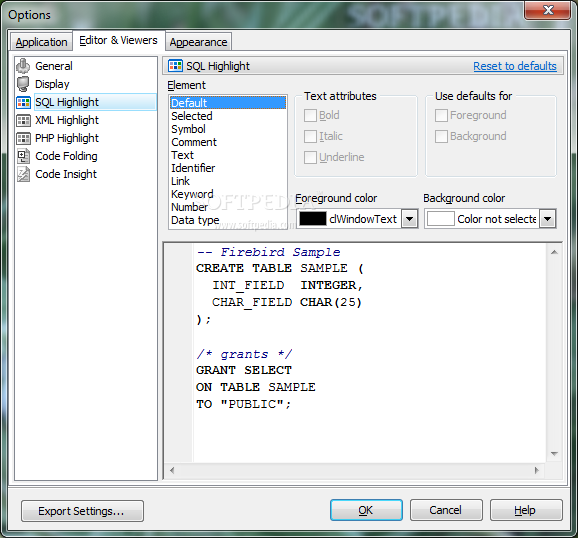
Task: Expand the Foreground color dropdown arrow
Action: tap(409, 219)
